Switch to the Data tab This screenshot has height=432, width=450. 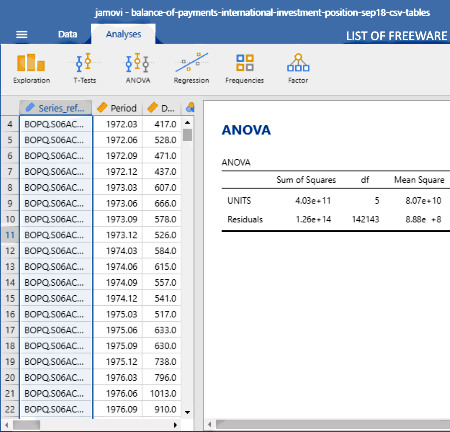[68, 34]
